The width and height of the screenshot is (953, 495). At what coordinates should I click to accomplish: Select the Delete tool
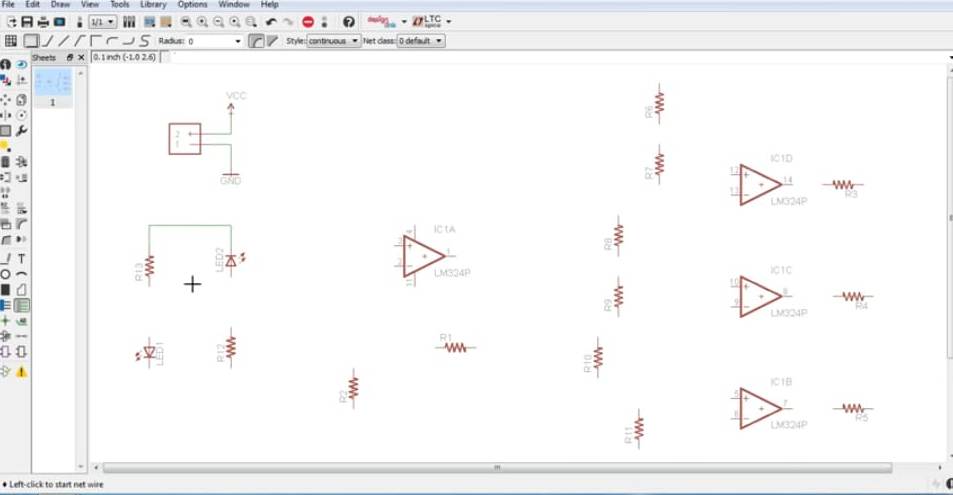point(5,162)
